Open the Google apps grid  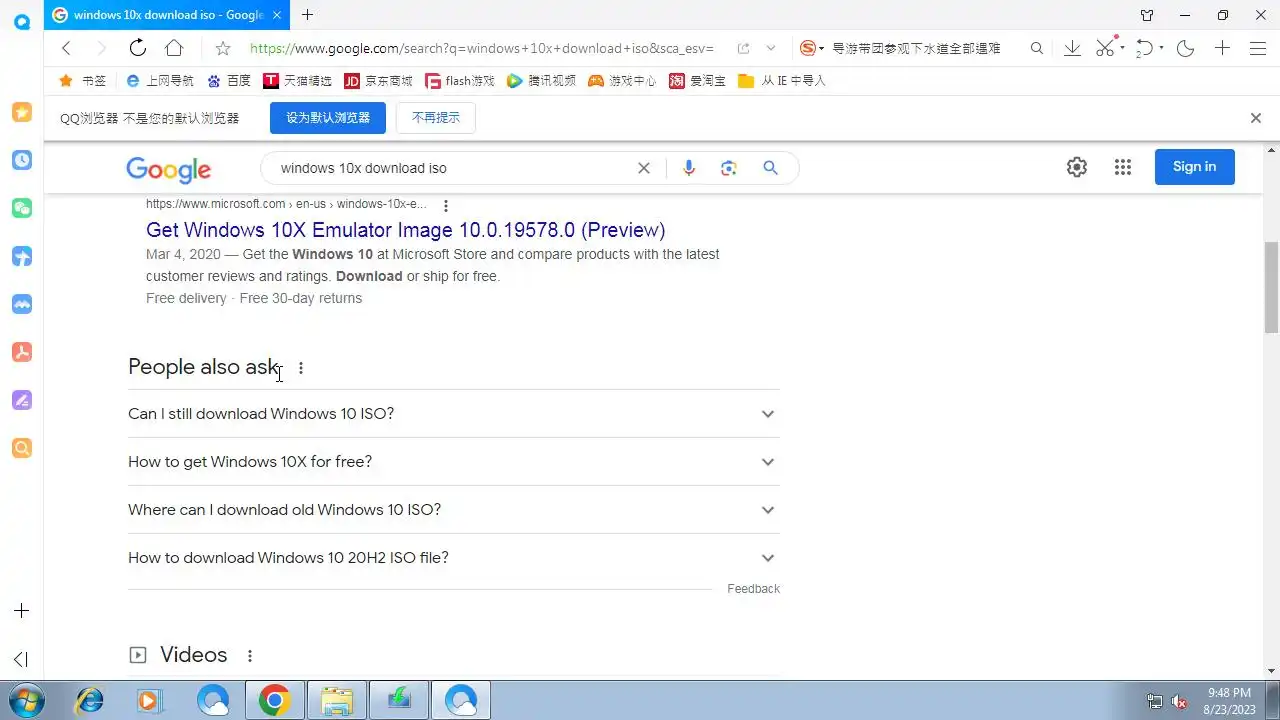[x=1123, y=167]
